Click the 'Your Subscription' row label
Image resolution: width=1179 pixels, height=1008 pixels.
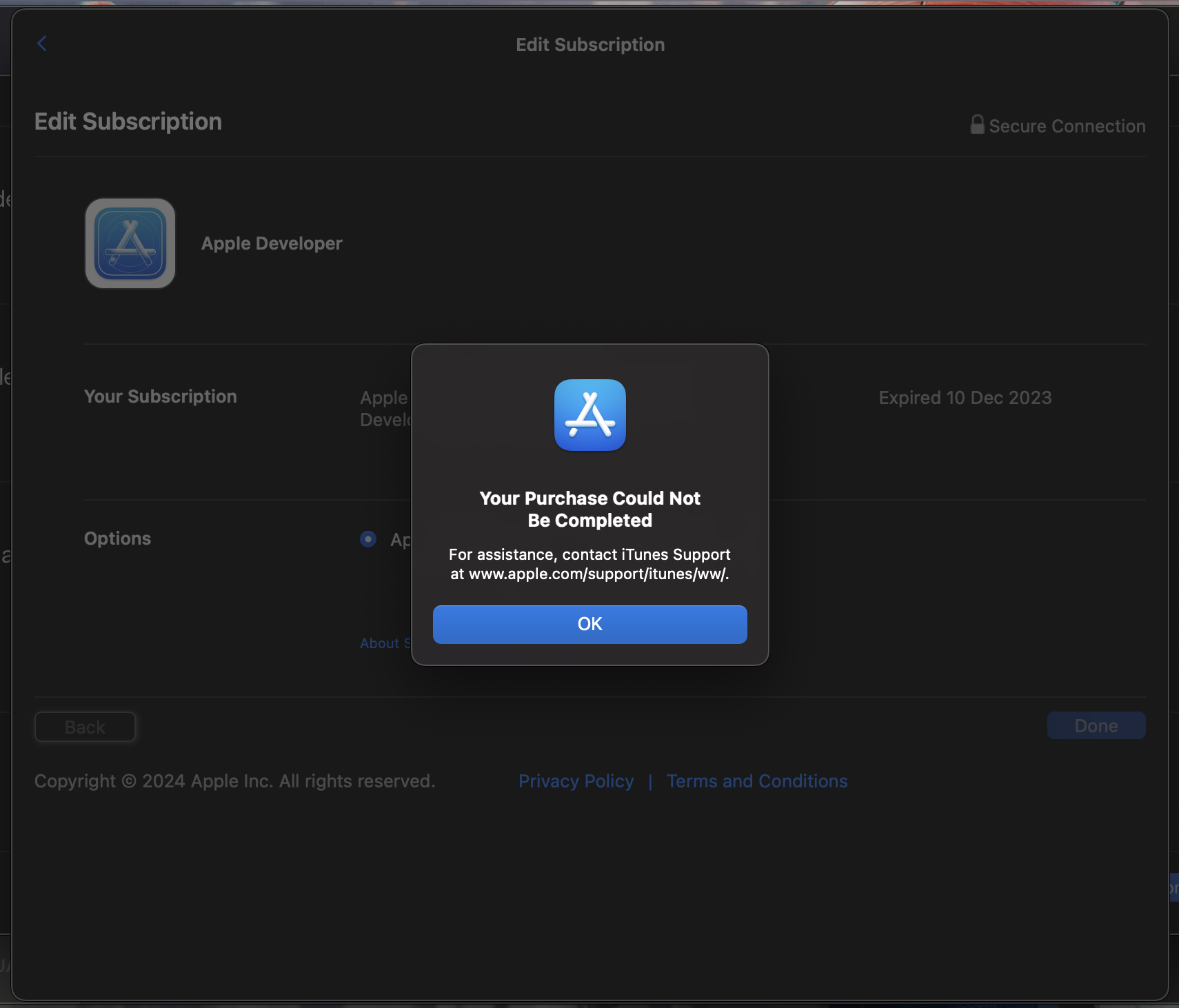161,396
